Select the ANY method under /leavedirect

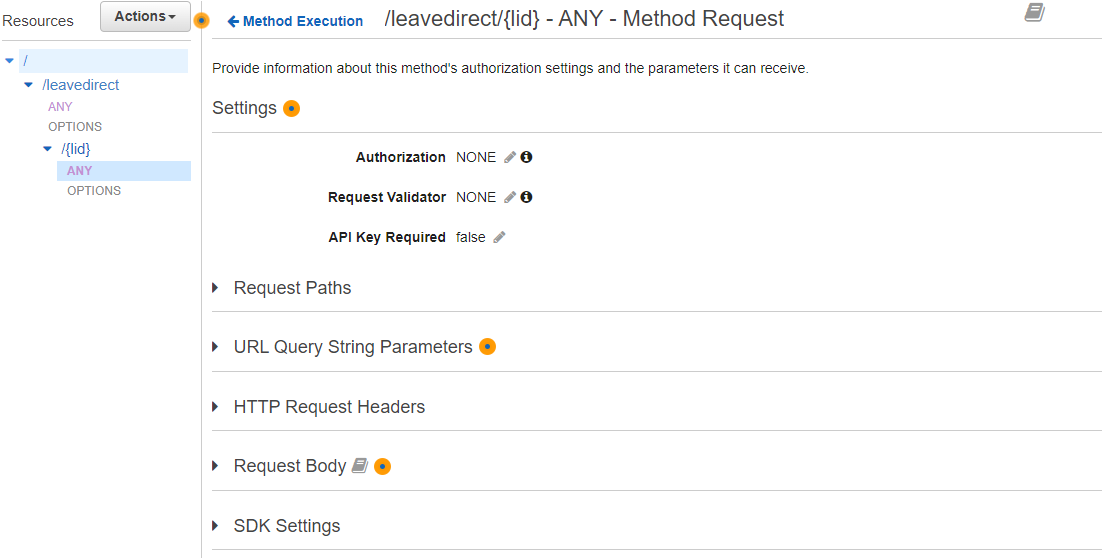60,106
